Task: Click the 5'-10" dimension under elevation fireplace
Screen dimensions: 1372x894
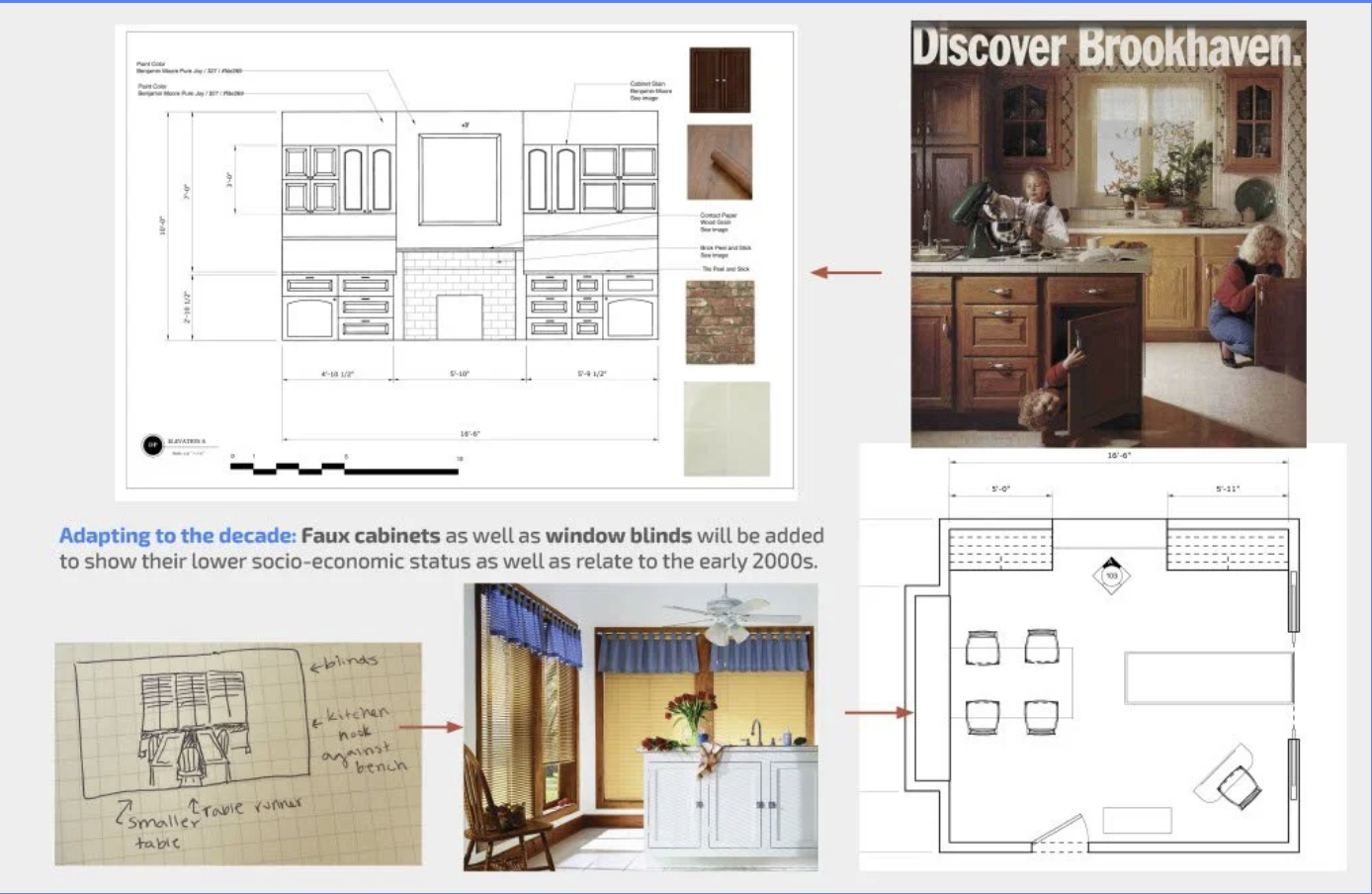Action: point(460,374)
